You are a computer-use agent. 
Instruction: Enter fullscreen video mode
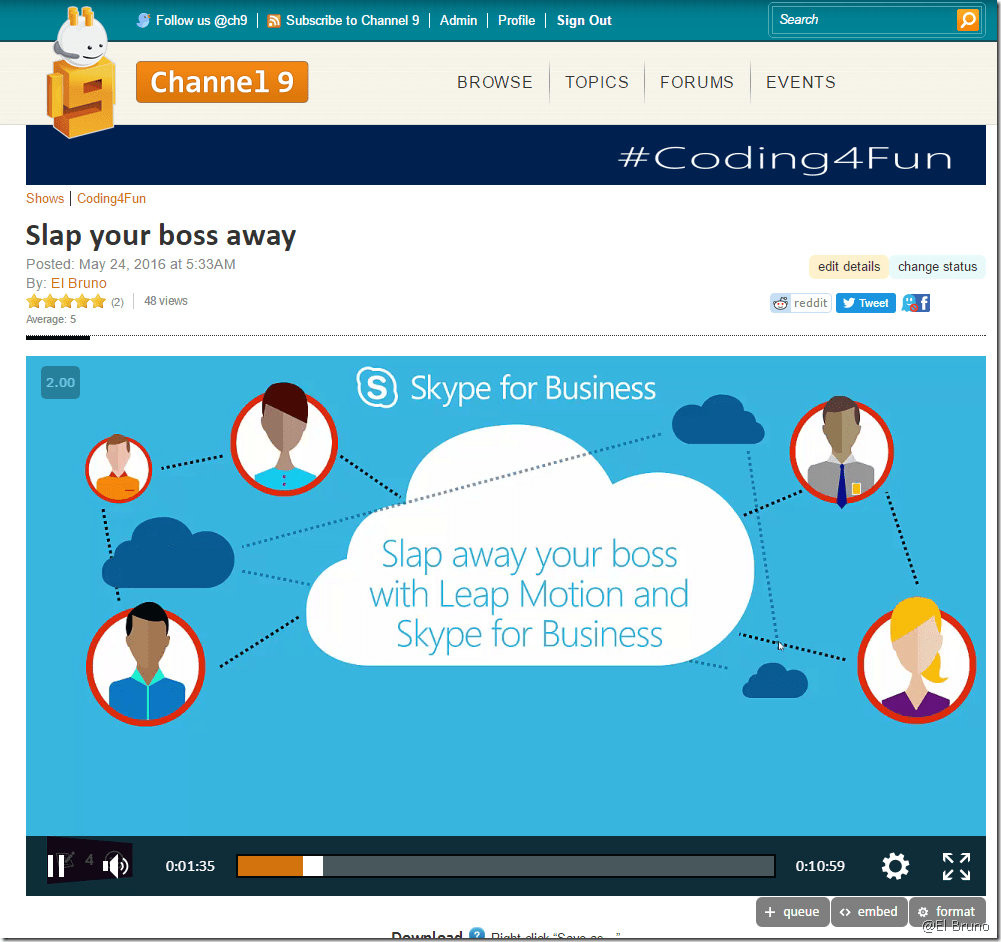click(x=956, y=866)
